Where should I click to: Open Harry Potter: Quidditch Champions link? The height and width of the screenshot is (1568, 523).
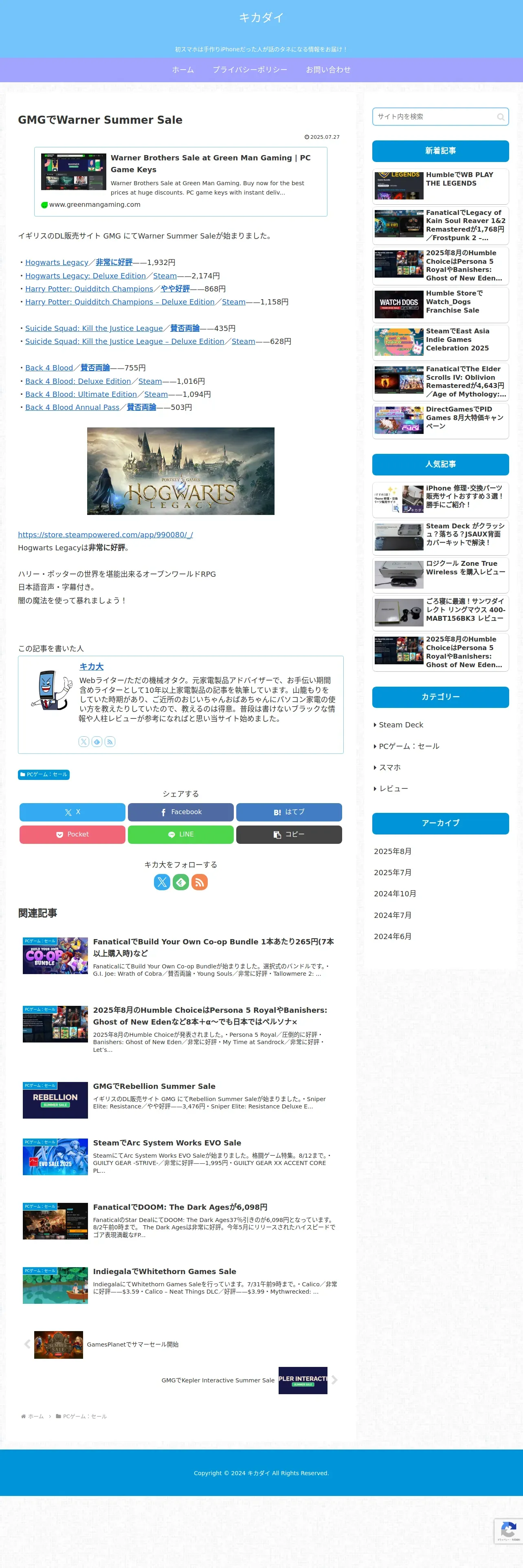click(x=89, y=289)
